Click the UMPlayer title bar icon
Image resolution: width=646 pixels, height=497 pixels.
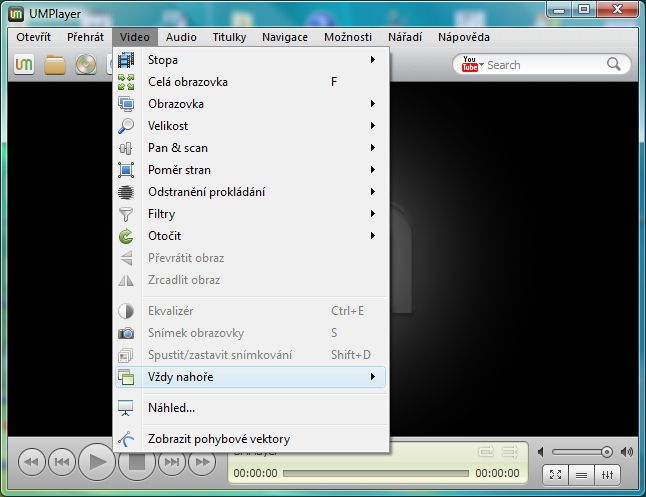pos(16,14)
